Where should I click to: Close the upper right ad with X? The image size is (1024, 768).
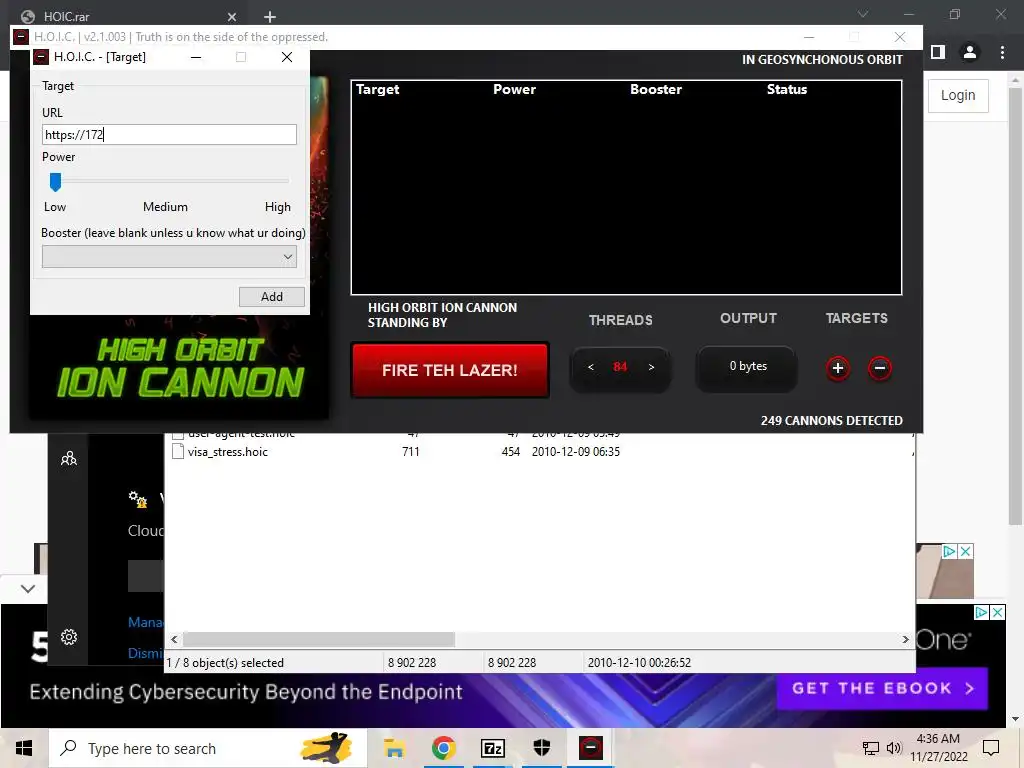coord(965,551)
